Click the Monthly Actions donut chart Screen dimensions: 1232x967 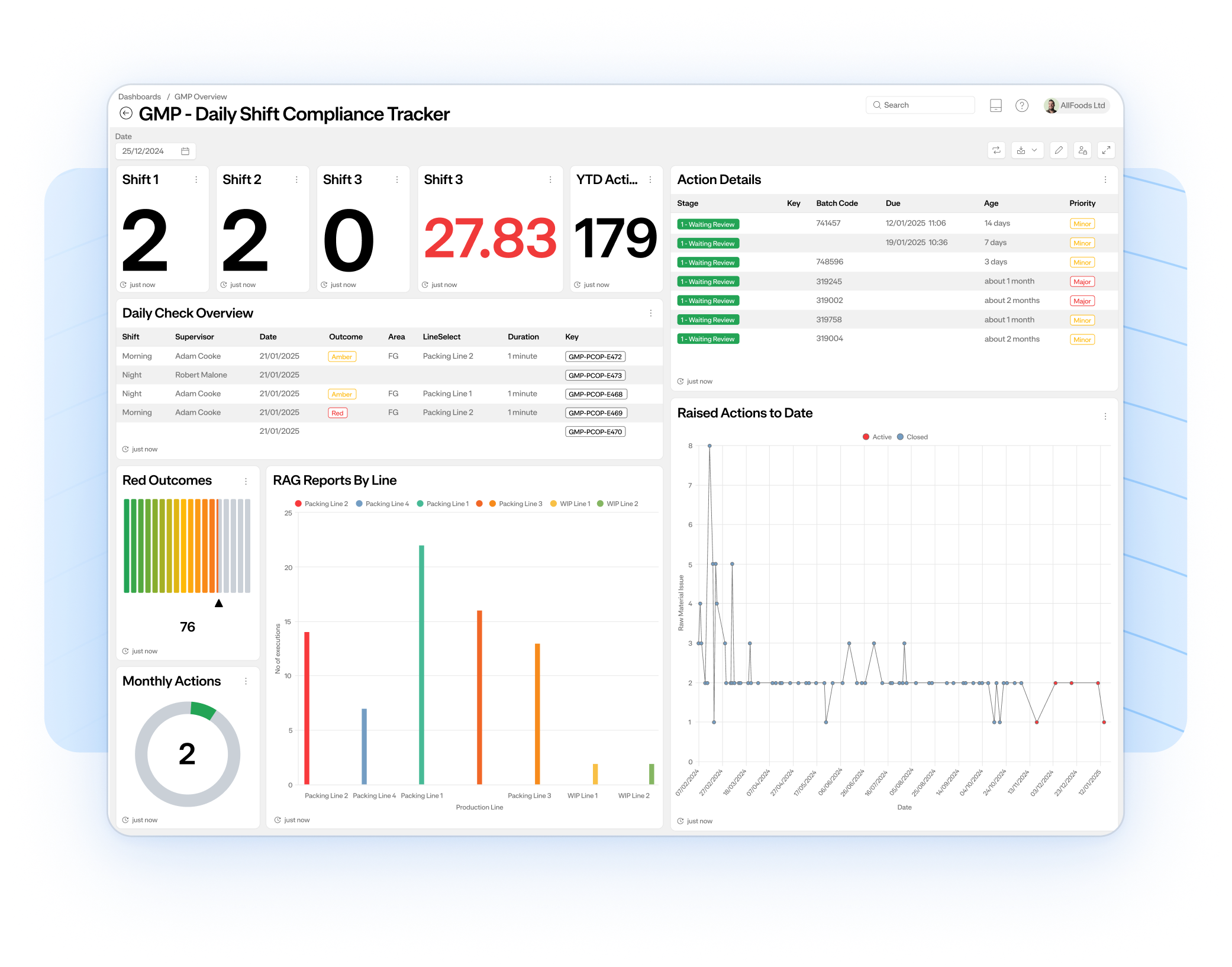pos(187,754)
